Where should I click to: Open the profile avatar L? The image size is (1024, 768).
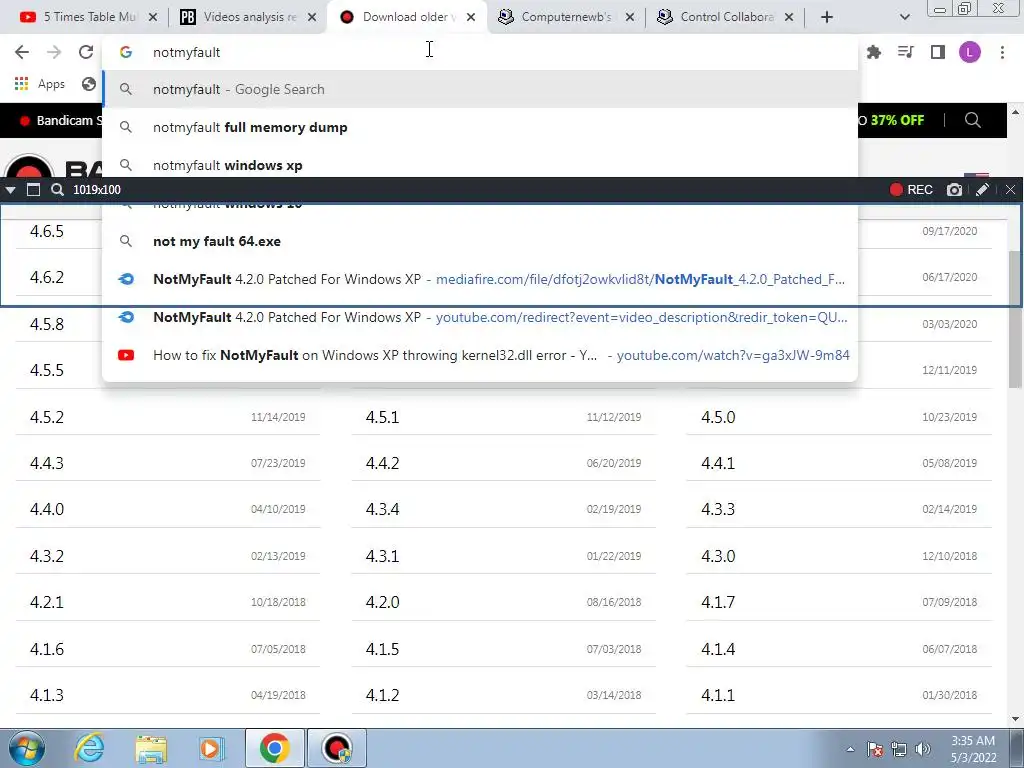[970, 52]
